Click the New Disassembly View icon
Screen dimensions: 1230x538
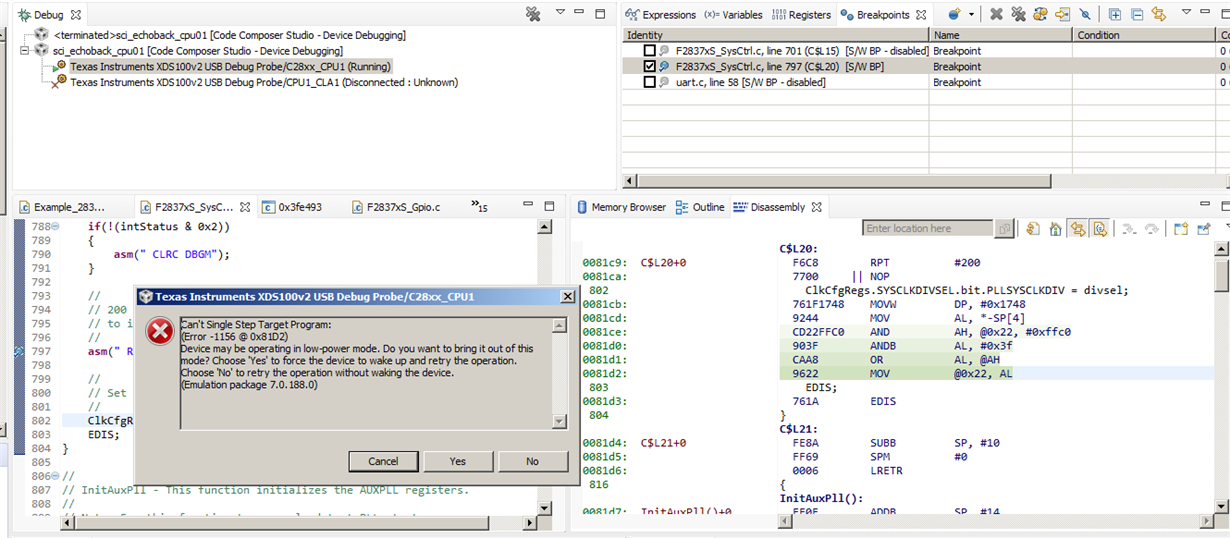tap(1181, 228)
